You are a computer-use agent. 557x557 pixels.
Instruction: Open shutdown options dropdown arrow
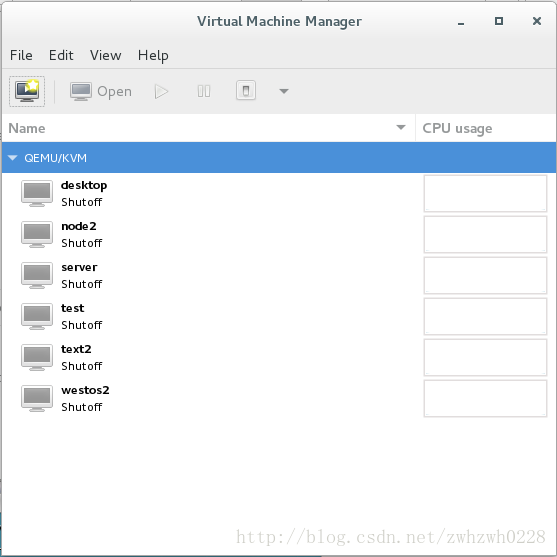pos(284,91)
